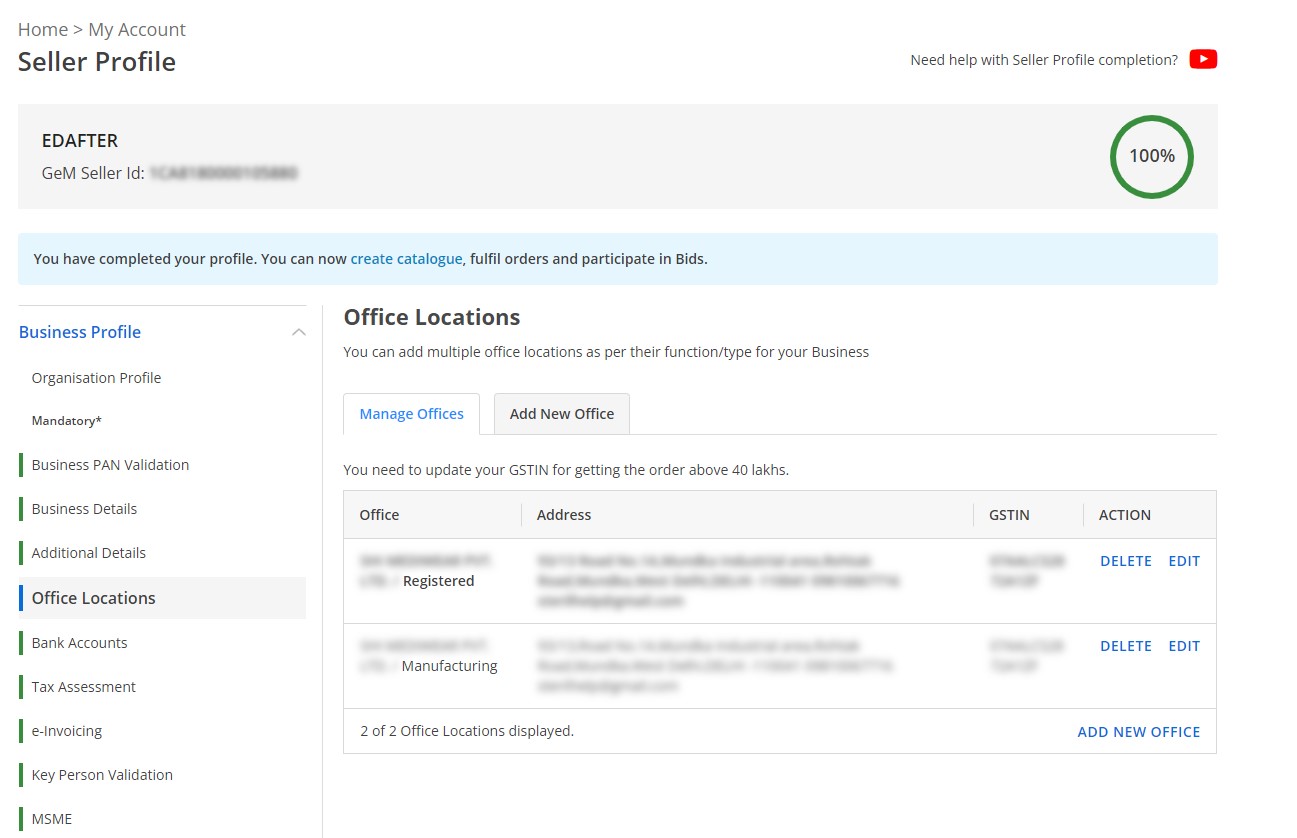1297x838 pixels.
Task: Open the YouTube help video icon
Action: click(x=1203, y=60)
